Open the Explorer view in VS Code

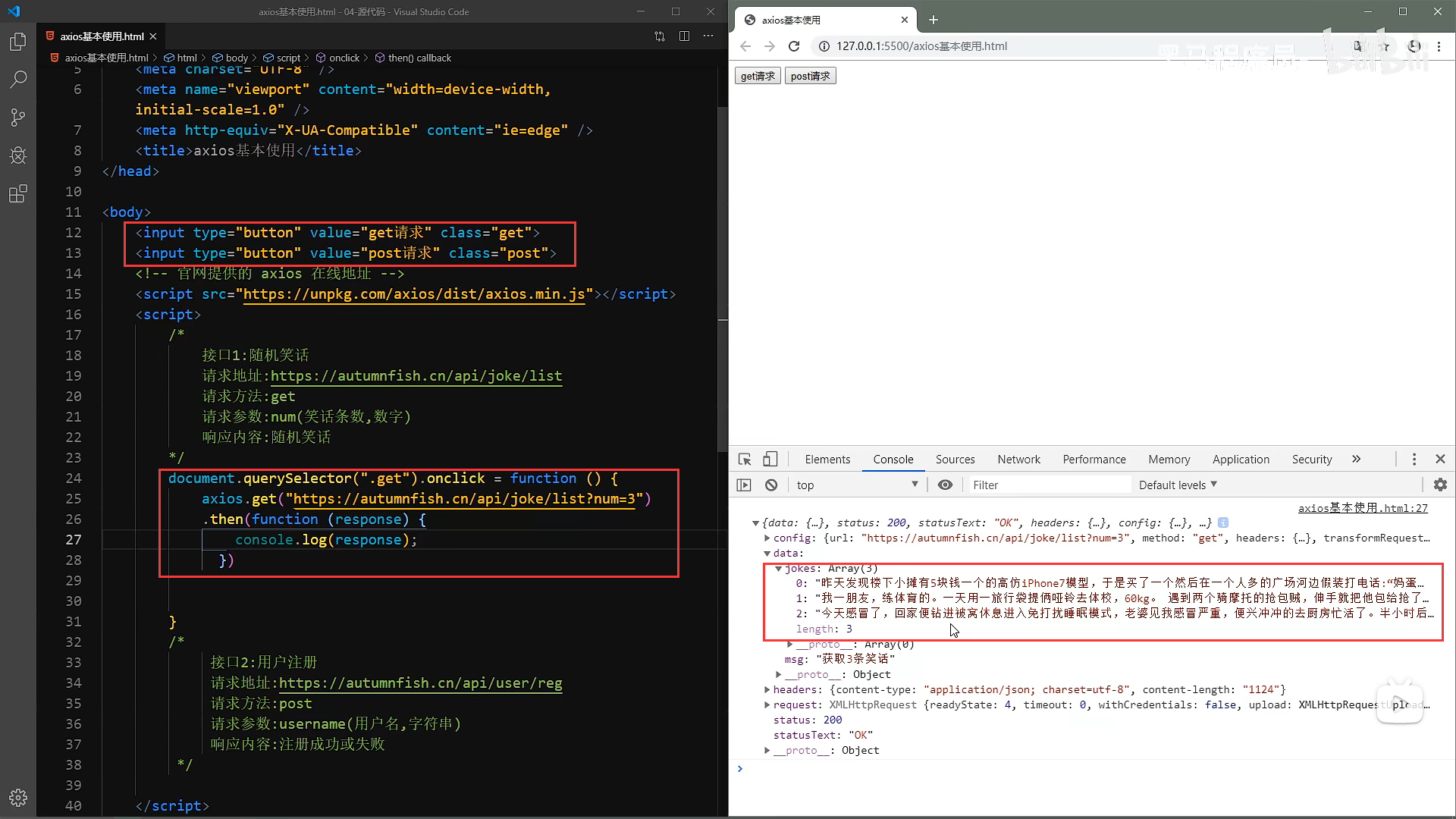[18, 42]
